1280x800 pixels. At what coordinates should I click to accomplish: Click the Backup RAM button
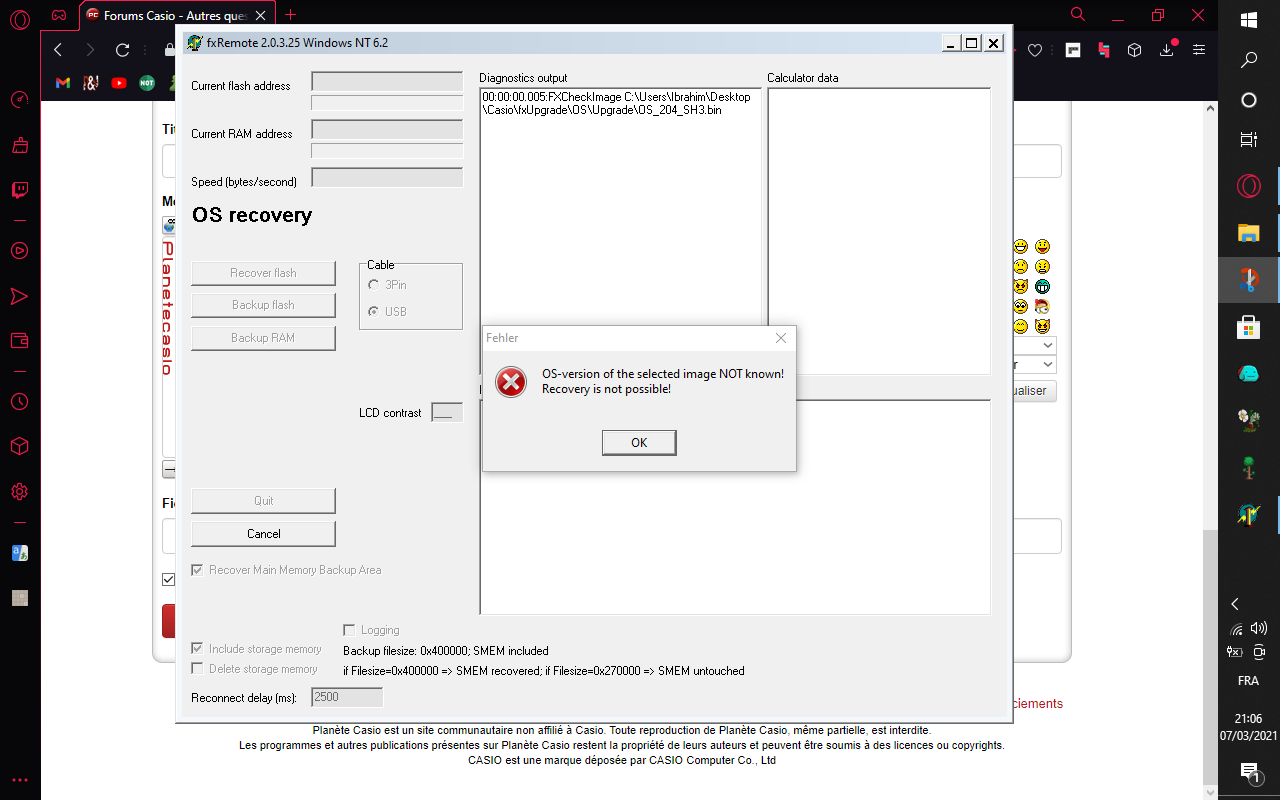[263, 338]
